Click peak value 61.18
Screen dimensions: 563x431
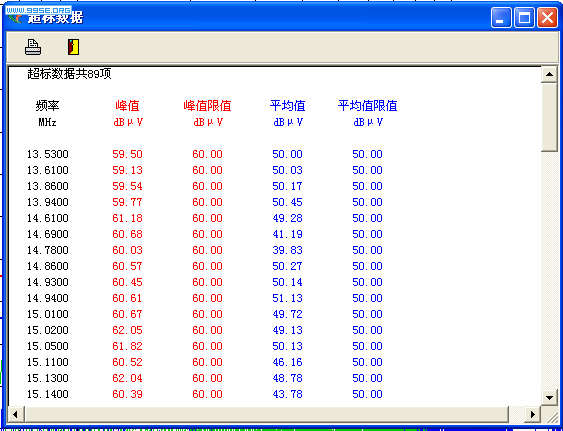pyautogui.click(x=127, y=218)
